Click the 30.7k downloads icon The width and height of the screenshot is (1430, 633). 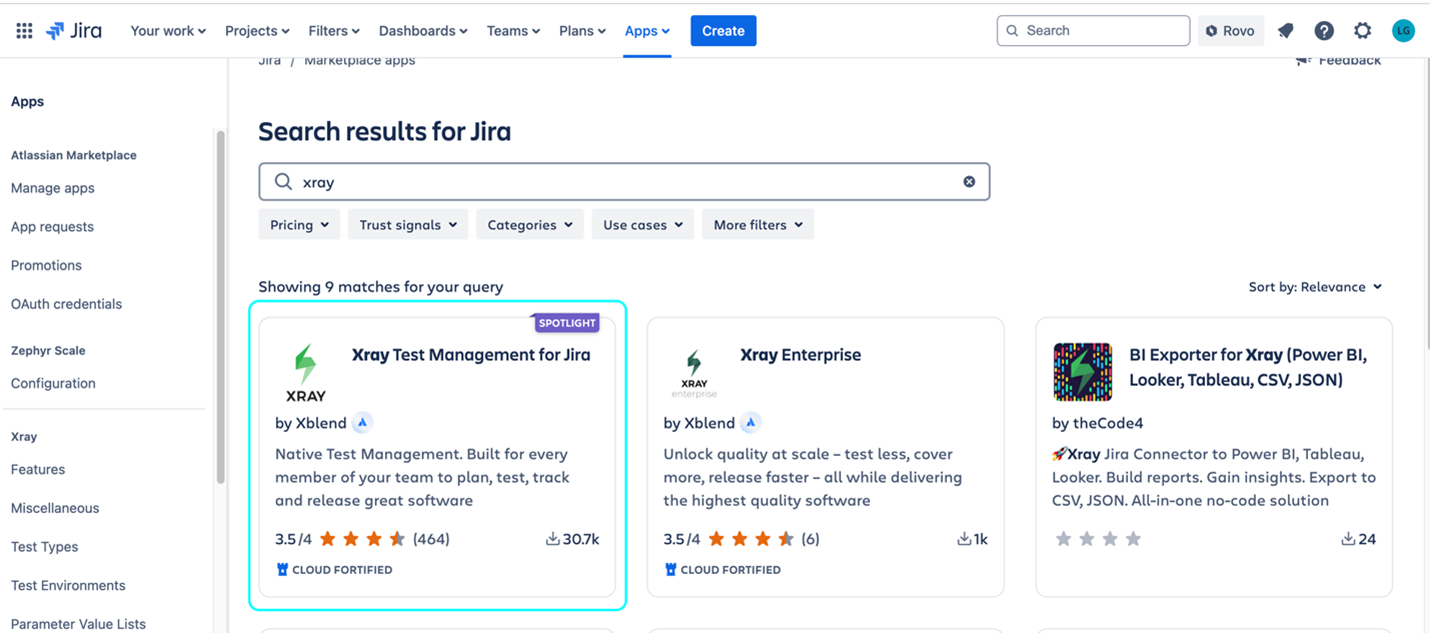click(x=552, y=539)
